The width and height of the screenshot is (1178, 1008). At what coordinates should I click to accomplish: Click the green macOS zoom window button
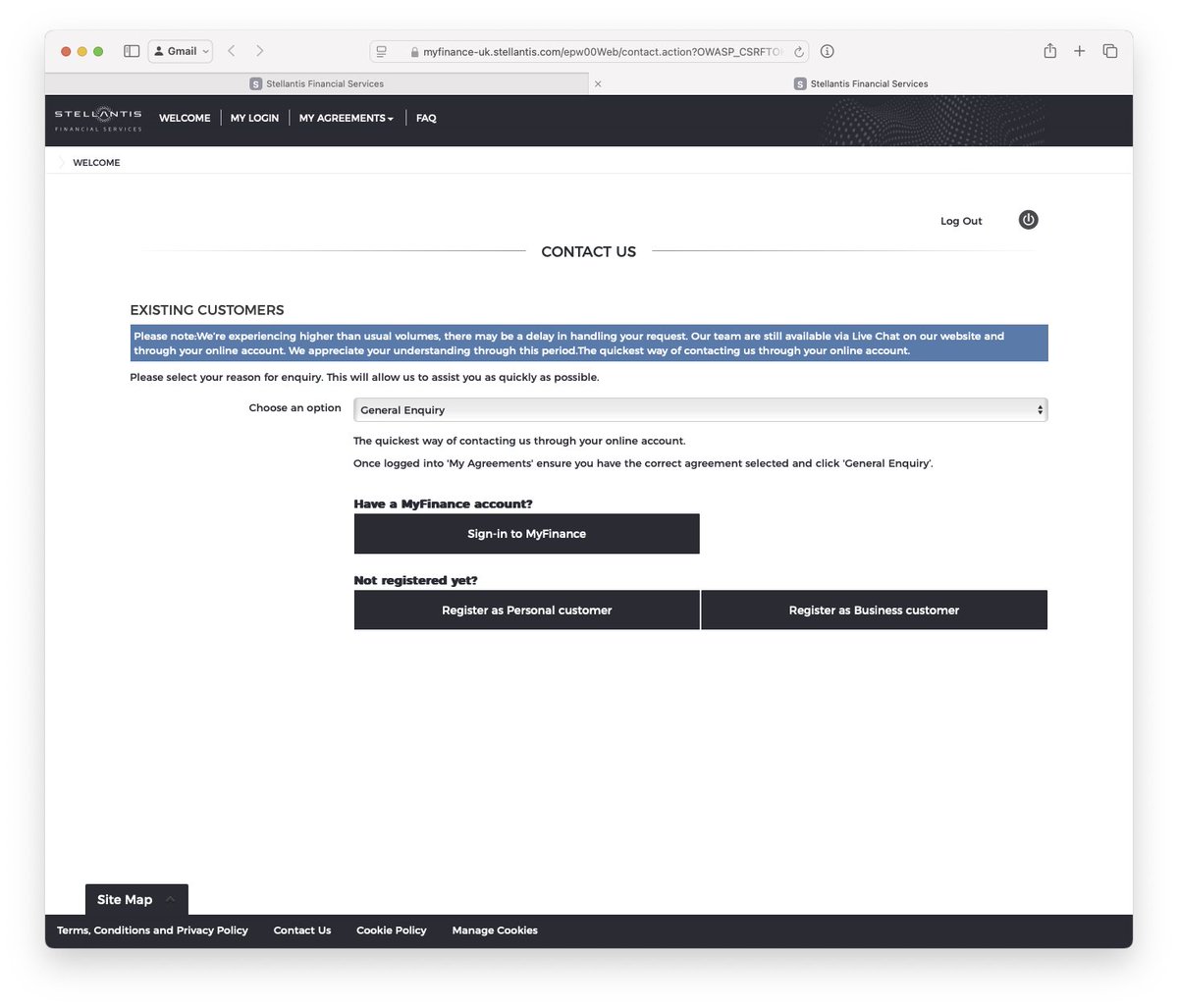(x=98, y=51)
